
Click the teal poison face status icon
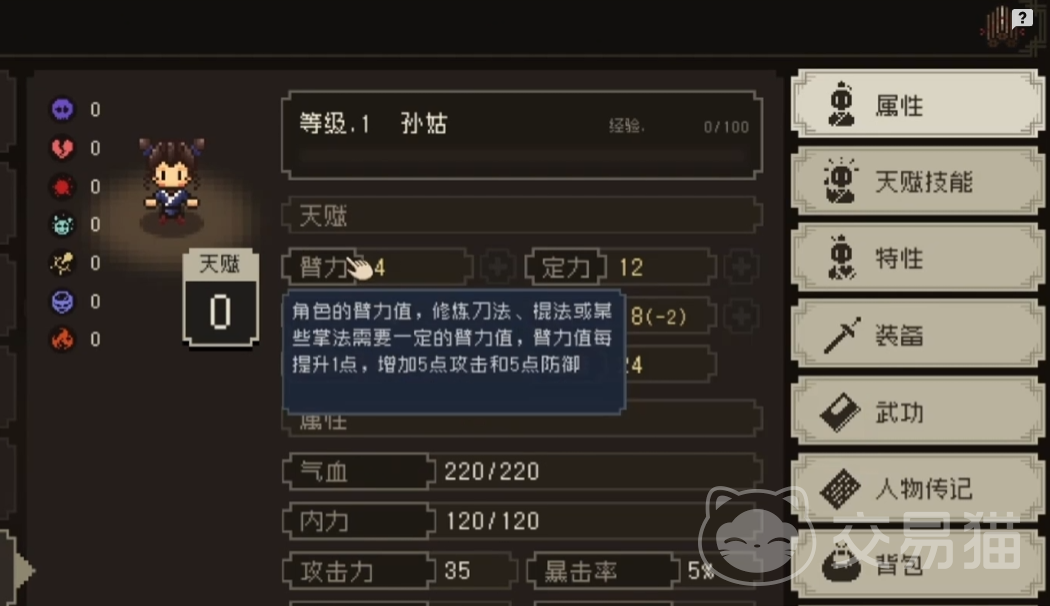[63, 225]
